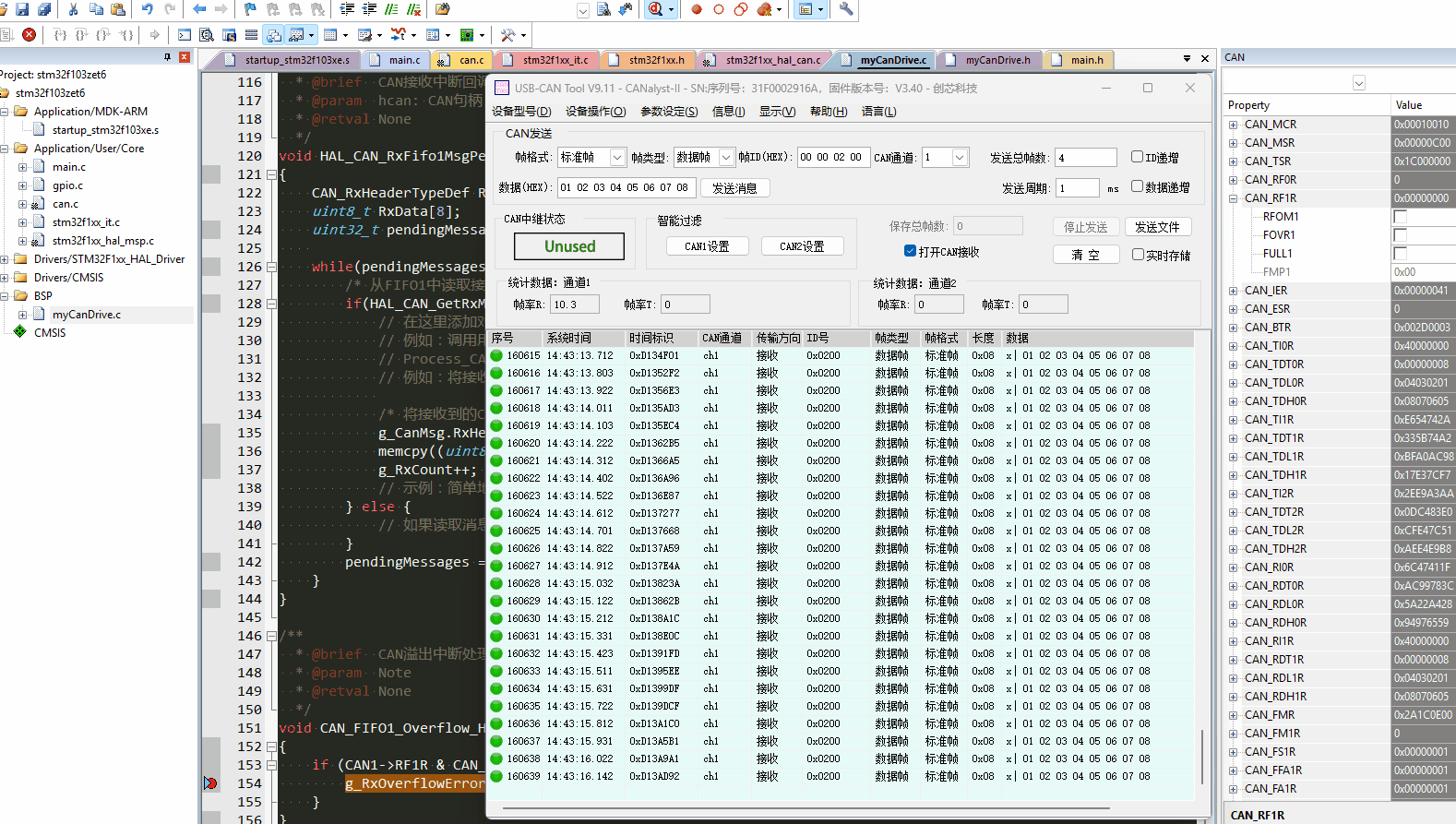Click the message list vertical scrollbar thumb
The width and height of the screenshot is (1456, 824).
(1201, 757)
